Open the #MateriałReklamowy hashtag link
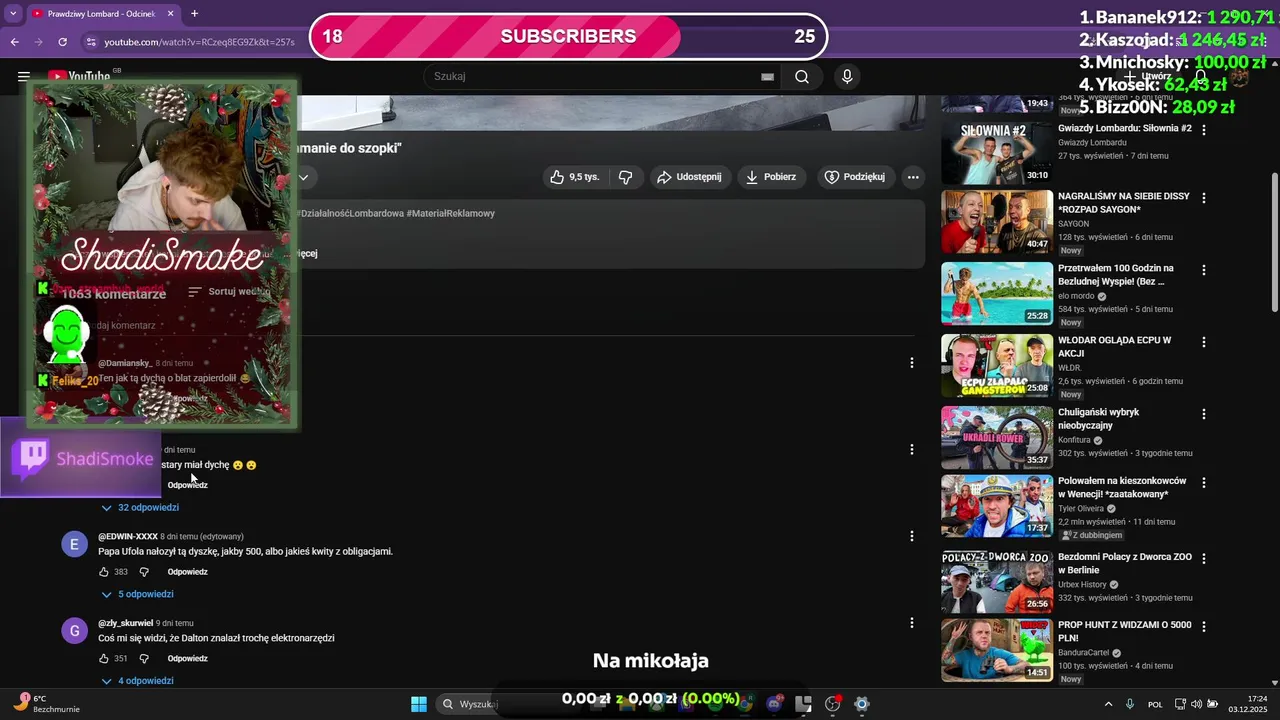 450,213
